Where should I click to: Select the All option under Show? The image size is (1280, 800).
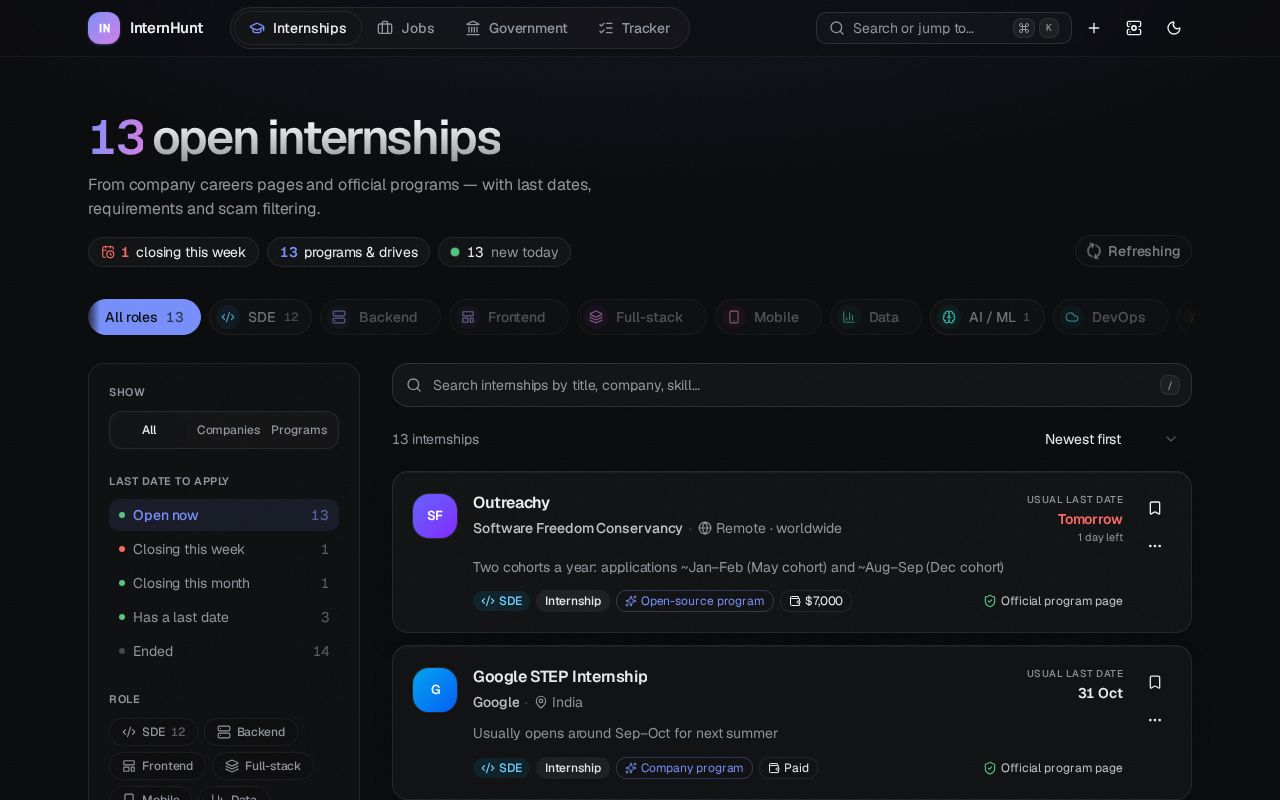coord(149,430)
